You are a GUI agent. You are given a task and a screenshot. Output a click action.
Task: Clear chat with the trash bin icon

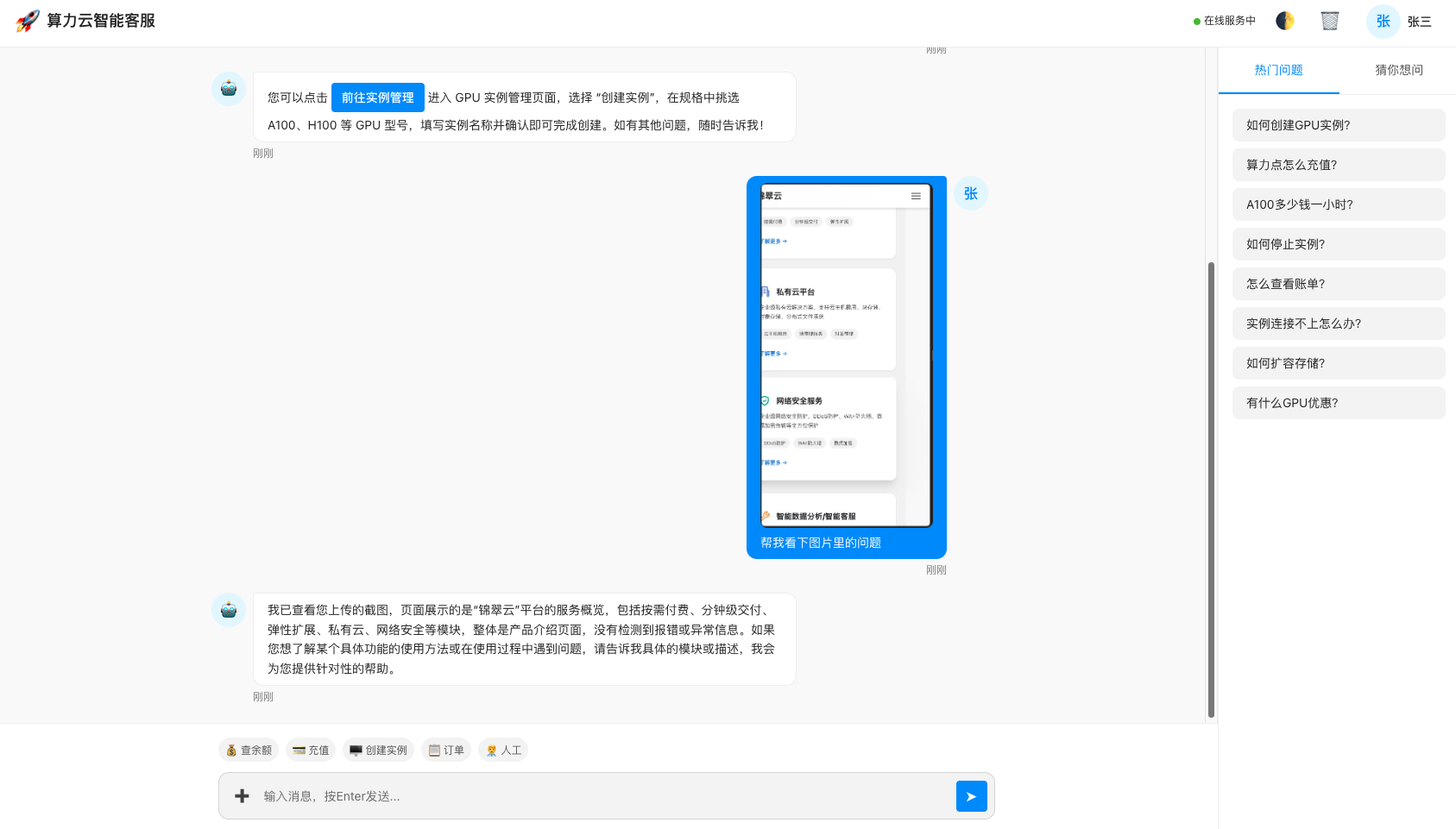click(1330, 21)
